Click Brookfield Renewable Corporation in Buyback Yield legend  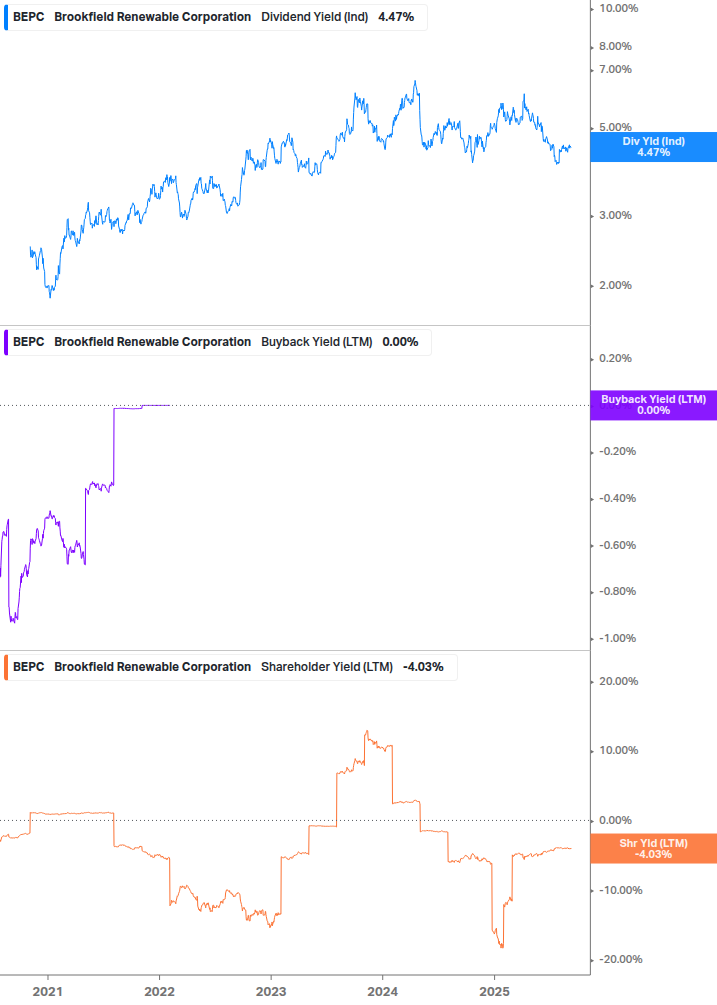152,342
